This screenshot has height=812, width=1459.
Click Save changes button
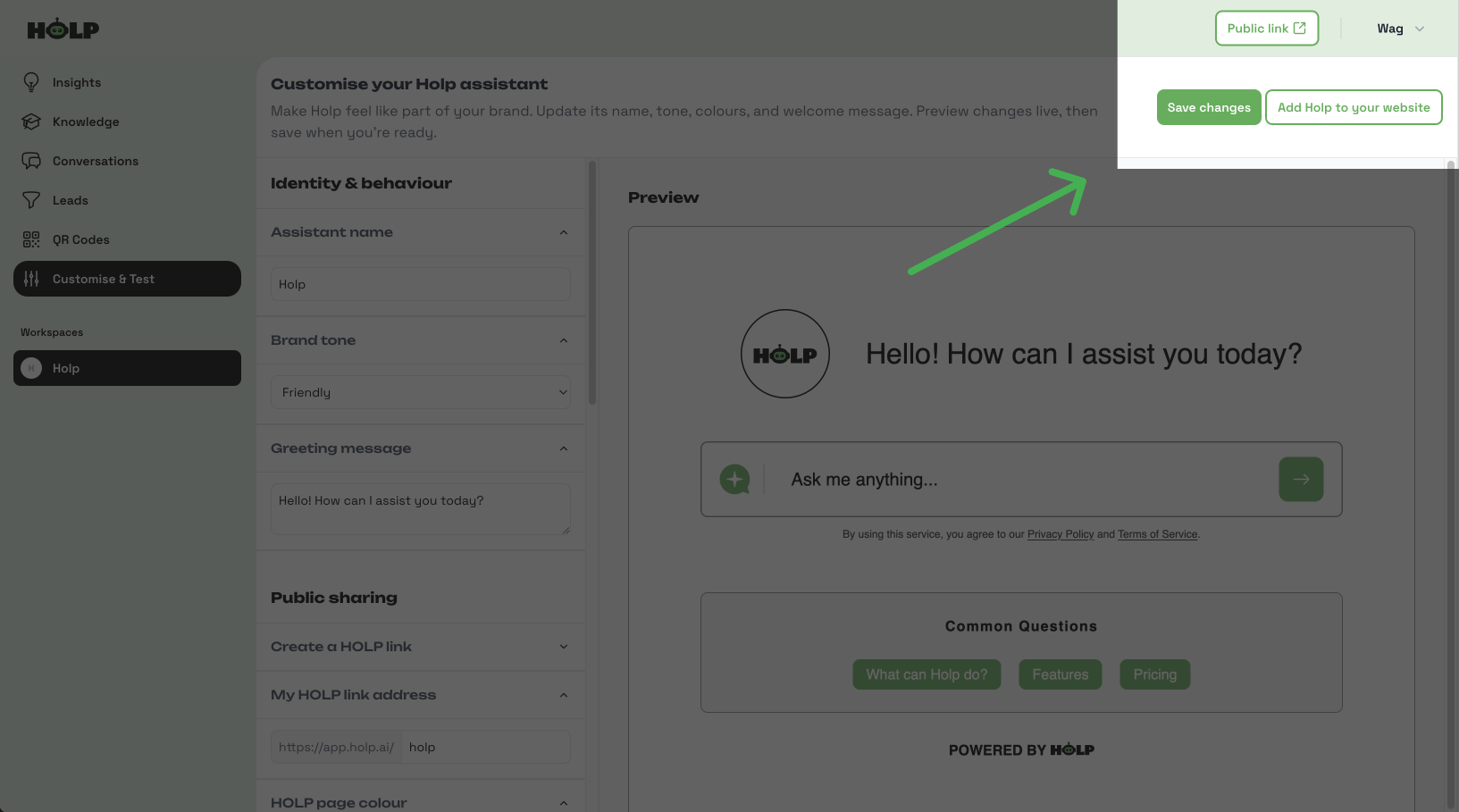point(1209,107)
